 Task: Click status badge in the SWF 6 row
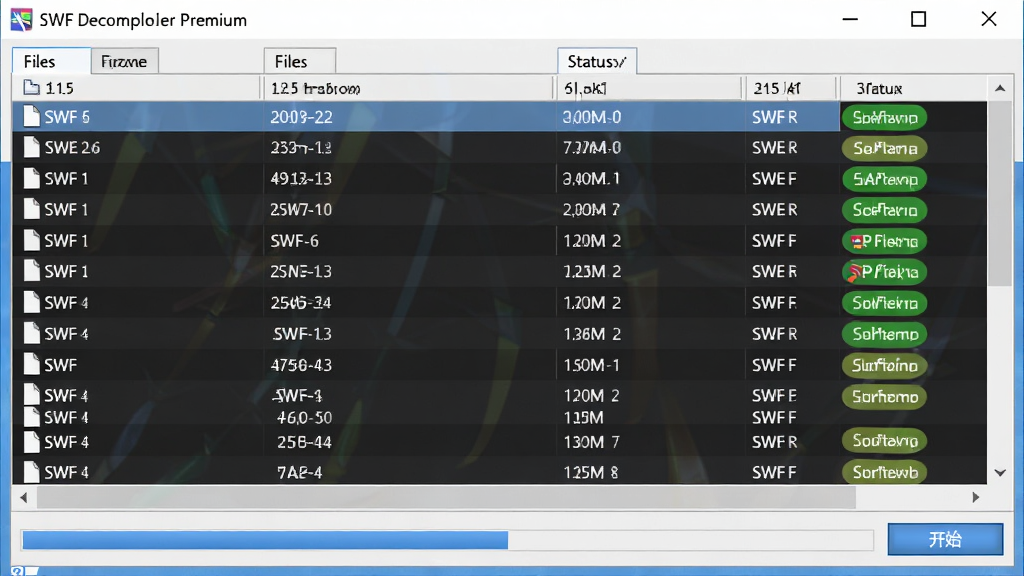click(x=884, y=118)
